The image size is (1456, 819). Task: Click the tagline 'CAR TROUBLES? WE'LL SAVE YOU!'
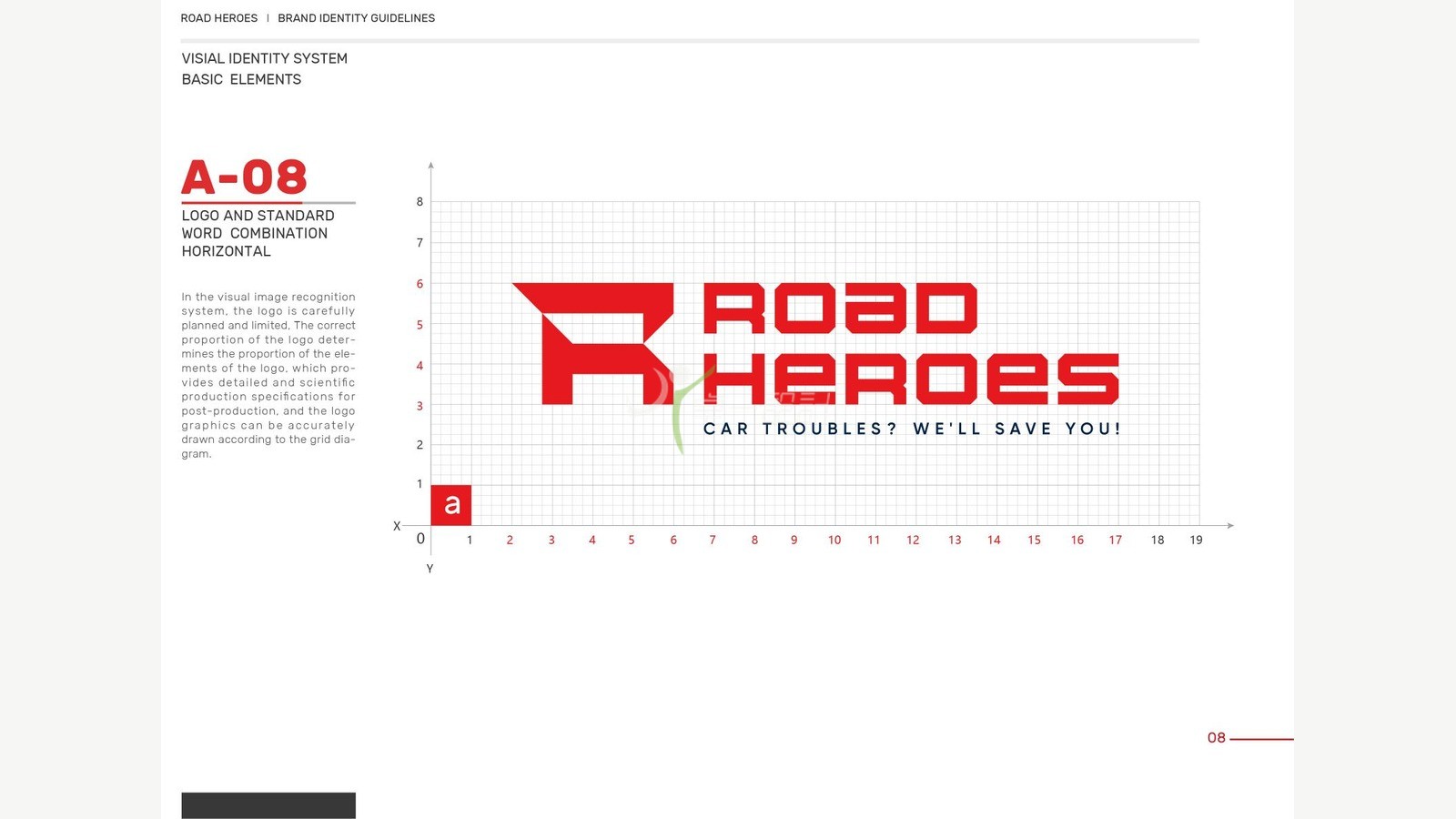tap(912, 429)
